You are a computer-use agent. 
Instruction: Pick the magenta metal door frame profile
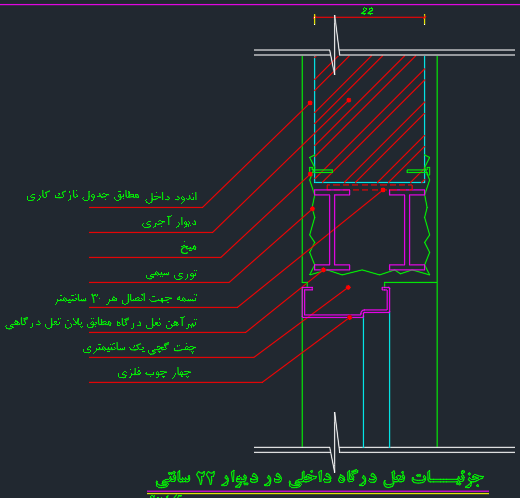click(346, 302)
